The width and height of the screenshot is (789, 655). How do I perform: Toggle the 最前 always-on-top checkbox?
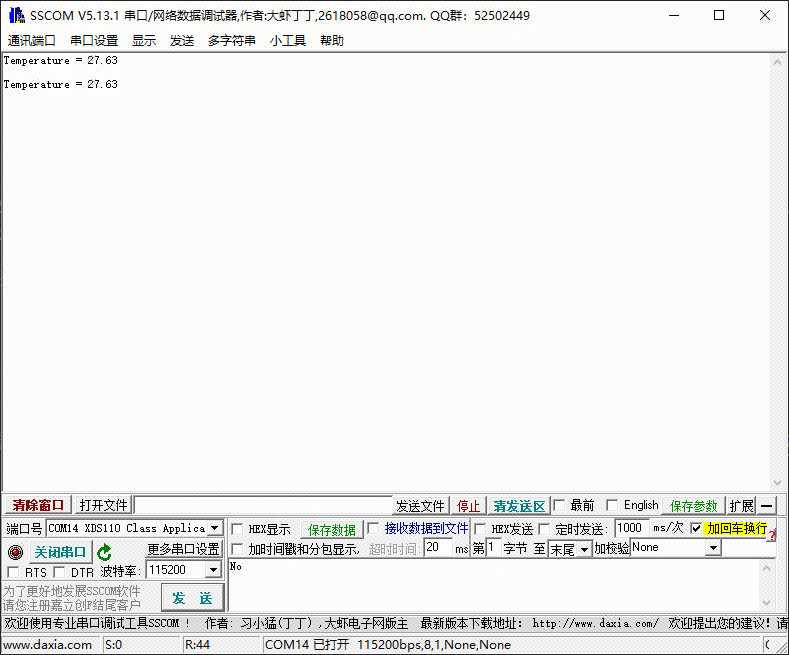click(559, 505)
